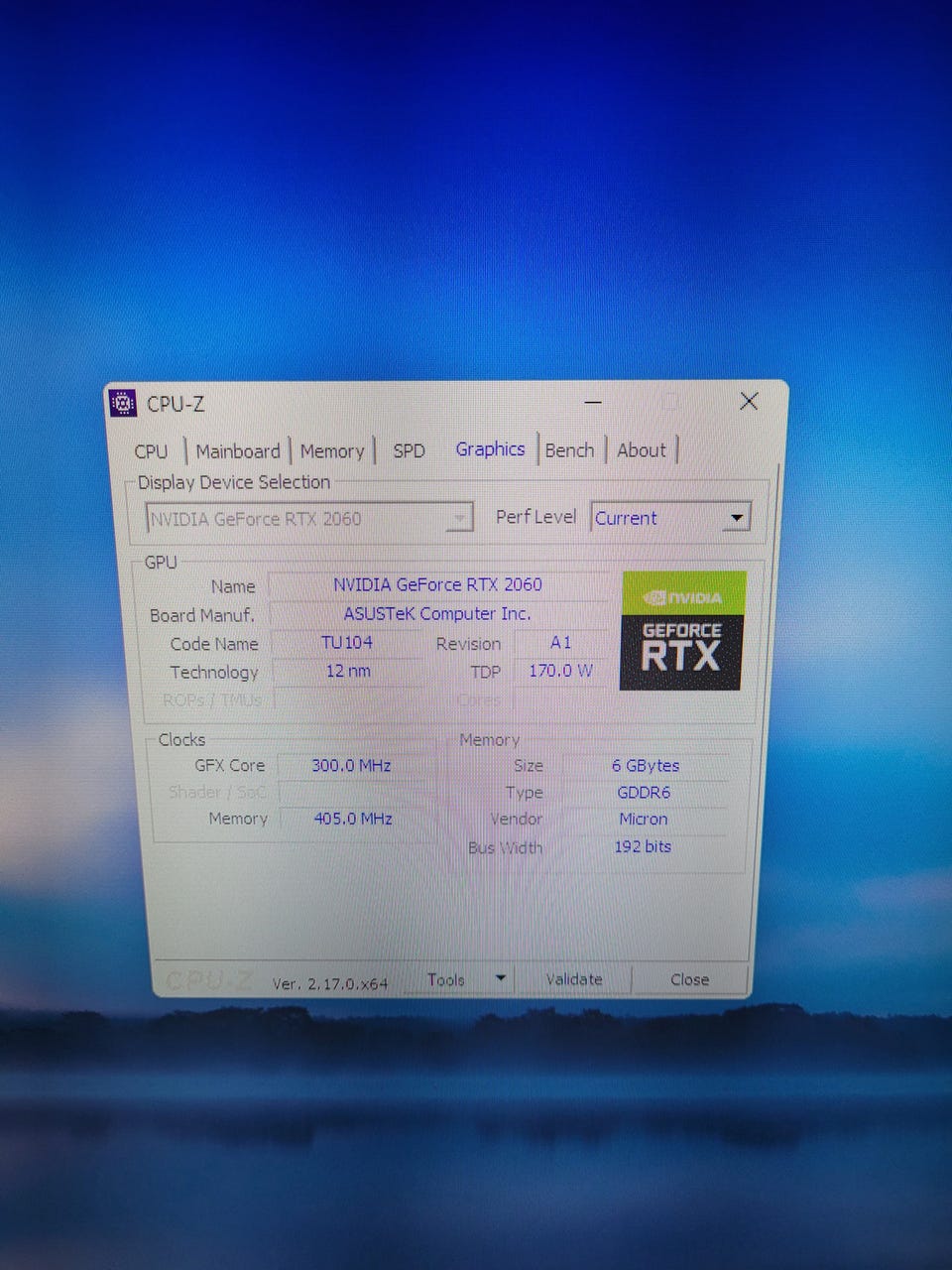The width and height of the screenshot is (952, 1270).
Task: Click the Ver. 2.17.0.x64 version text
Action: [x=329, y=983]
